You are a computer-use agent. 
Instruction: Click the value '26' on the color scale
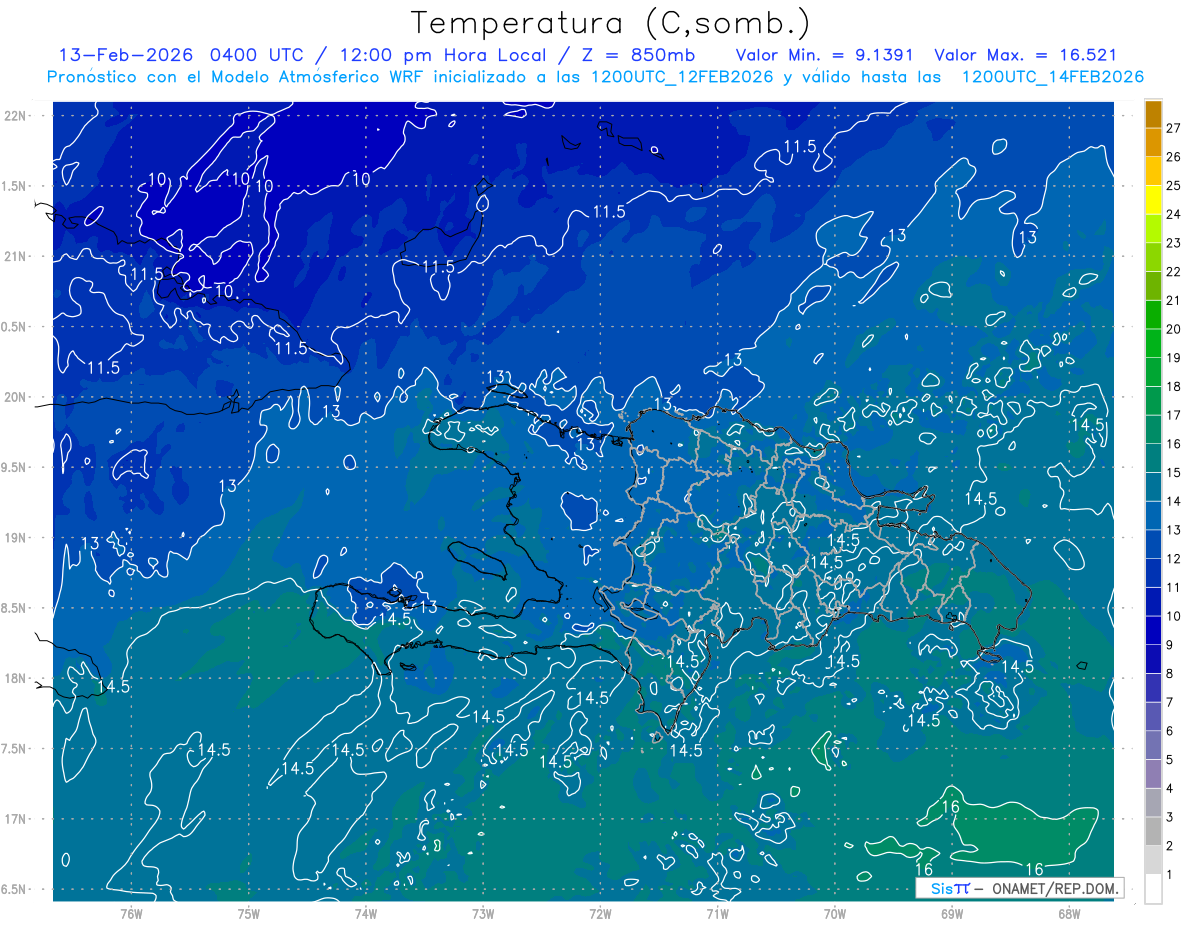tap(1174, 157)
